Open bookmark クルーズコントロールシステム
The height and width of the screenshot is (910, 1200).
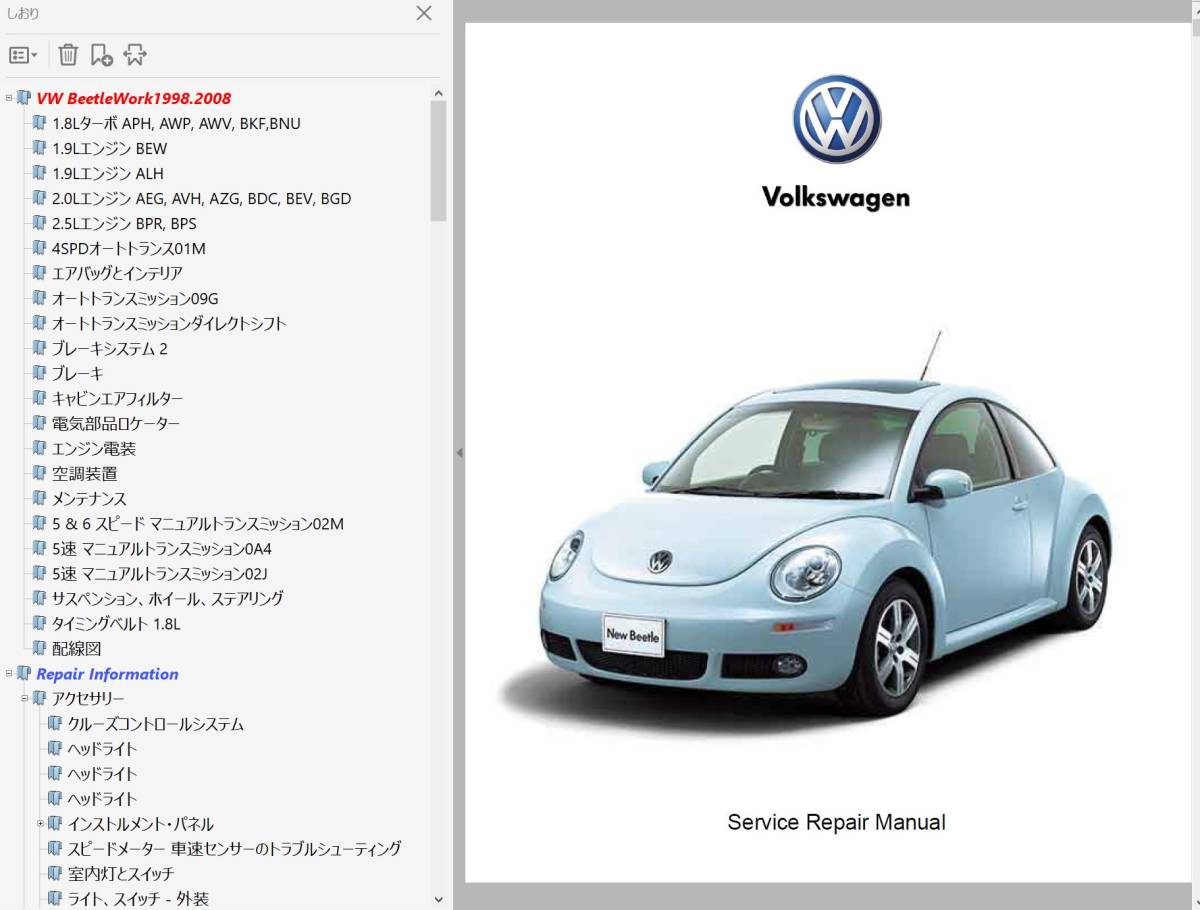point(155,724)
